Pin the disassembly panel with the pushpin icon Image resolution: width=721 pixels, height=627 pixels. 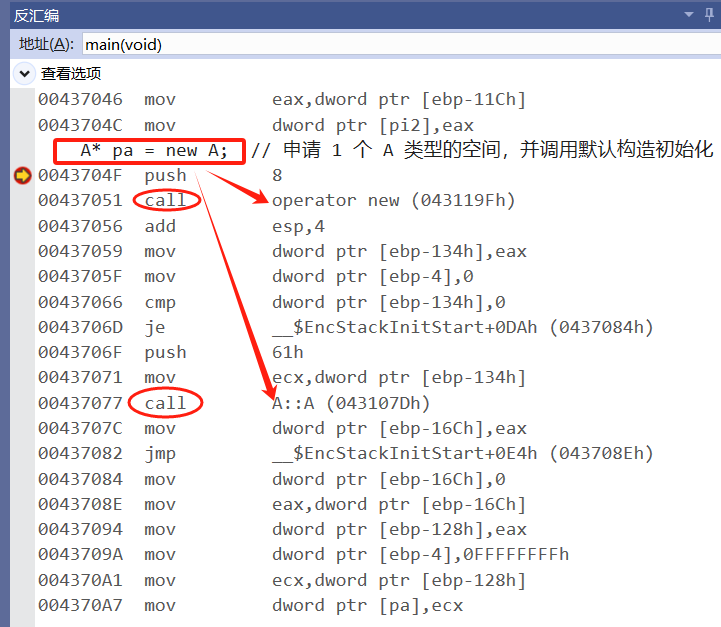pos(710,15)
